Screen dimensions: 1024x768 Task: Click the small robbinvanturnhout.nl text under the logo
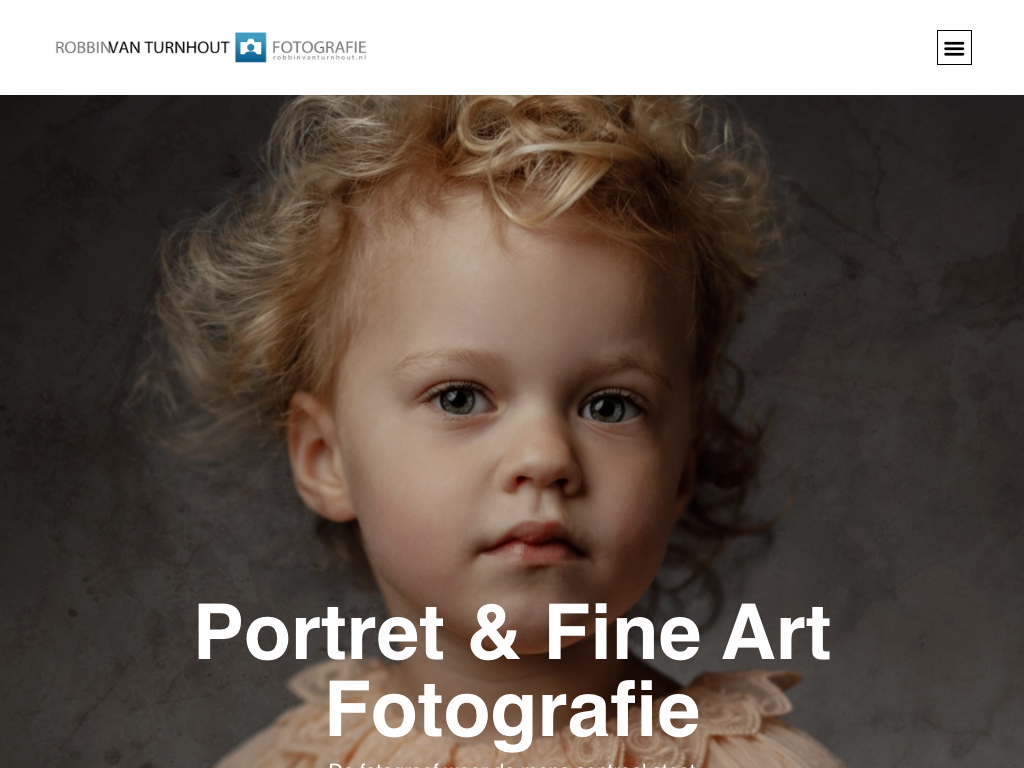click(319, 57)
